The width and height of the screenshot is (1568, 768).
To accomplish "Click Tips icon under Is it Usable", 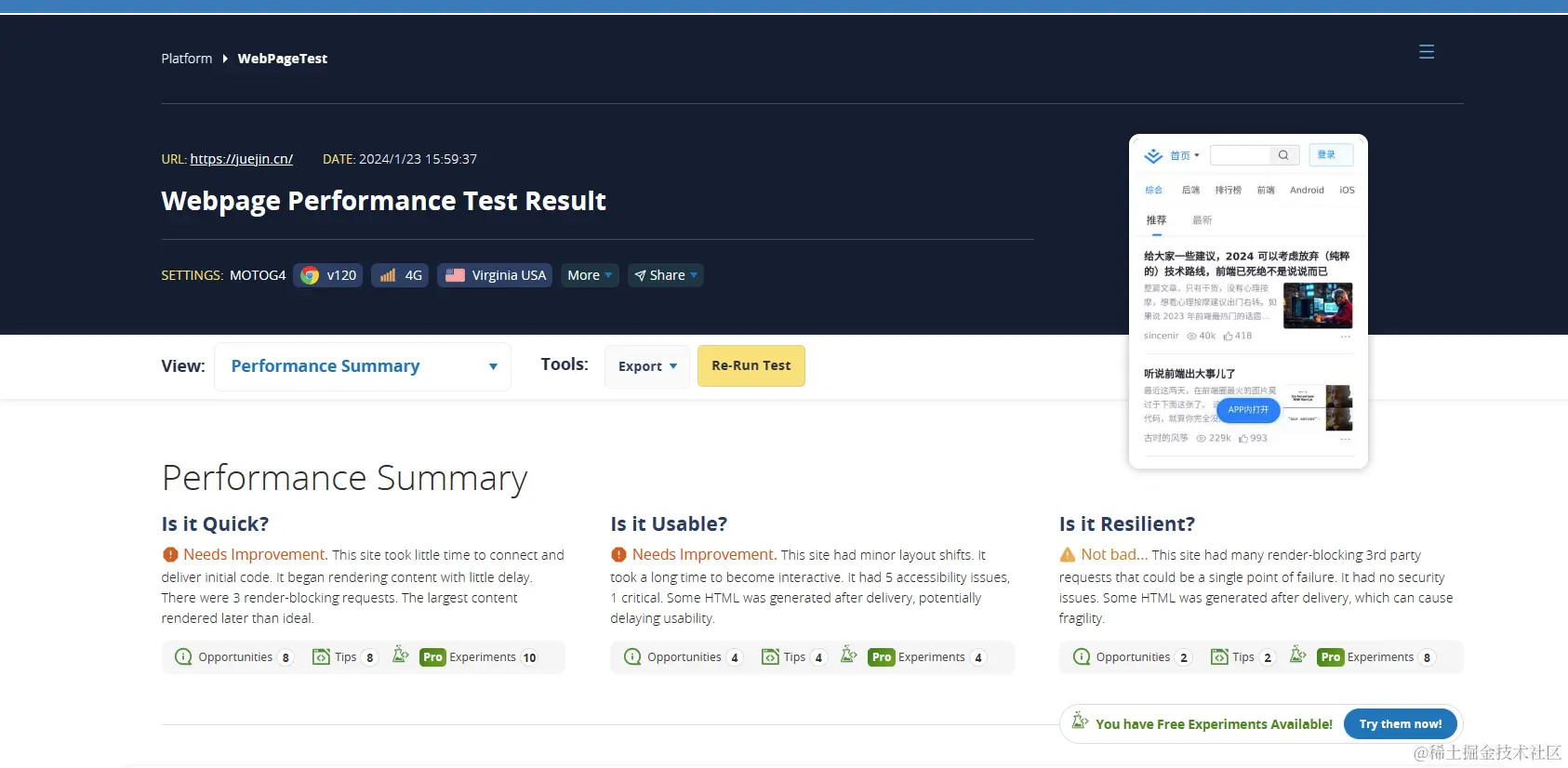I will (770, 656).
